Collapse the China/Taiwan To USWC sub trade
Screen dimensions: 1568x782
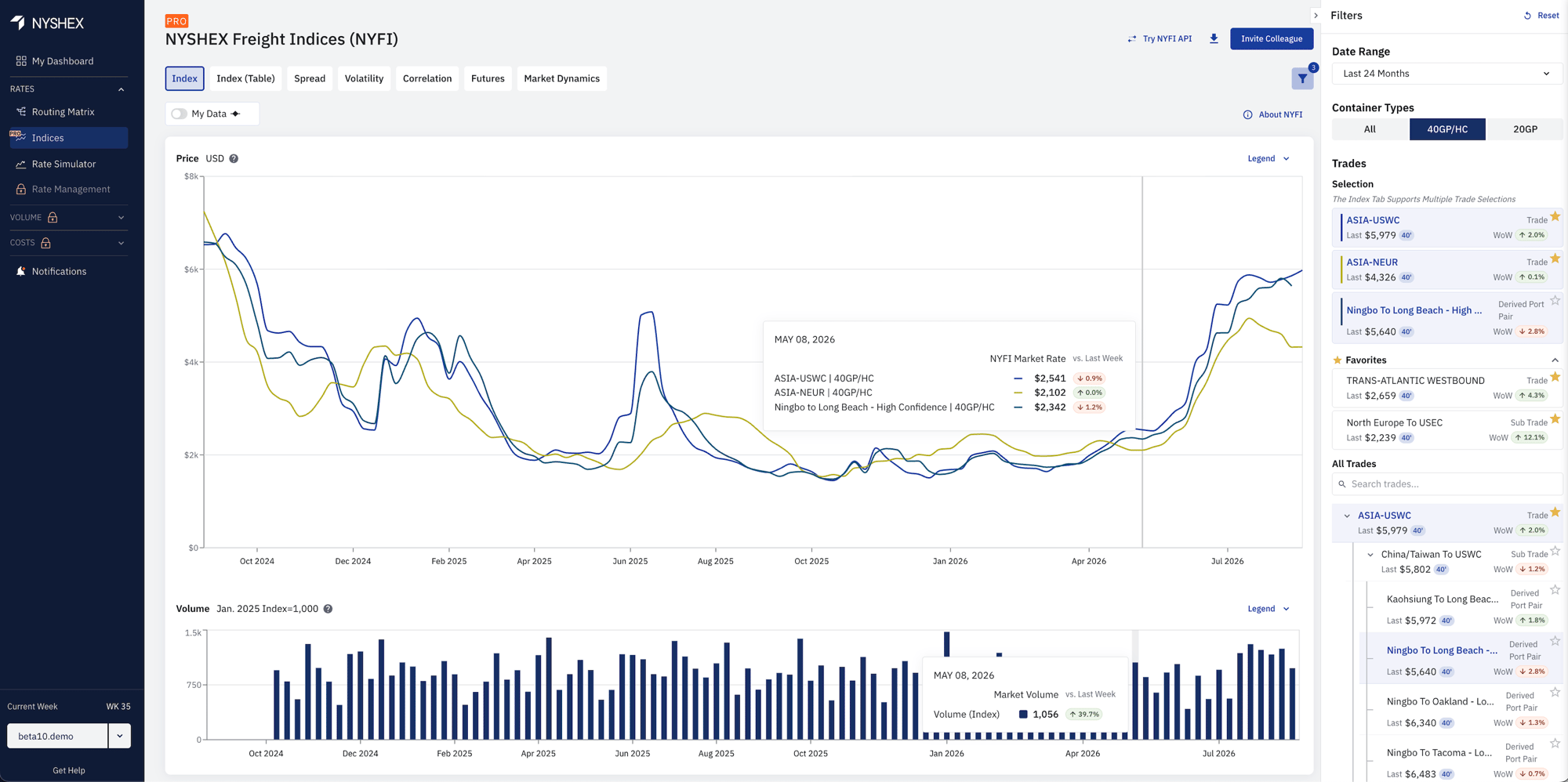coord(1370,555)
